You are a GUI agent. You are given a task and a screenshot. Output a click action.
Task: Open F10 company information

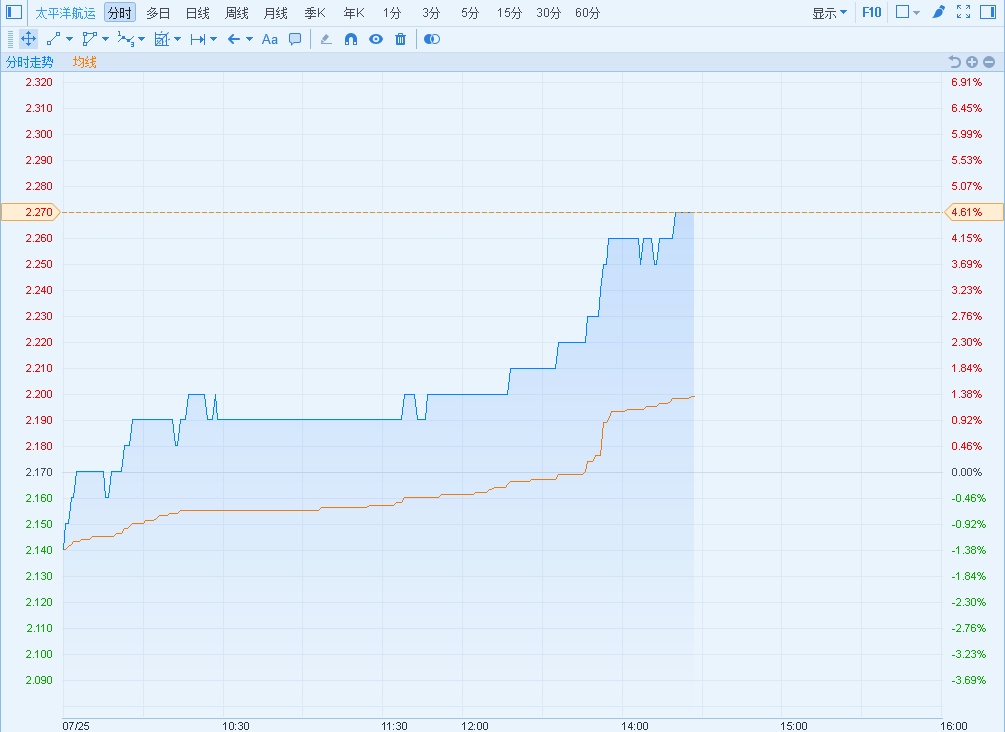tap(871, 13)
